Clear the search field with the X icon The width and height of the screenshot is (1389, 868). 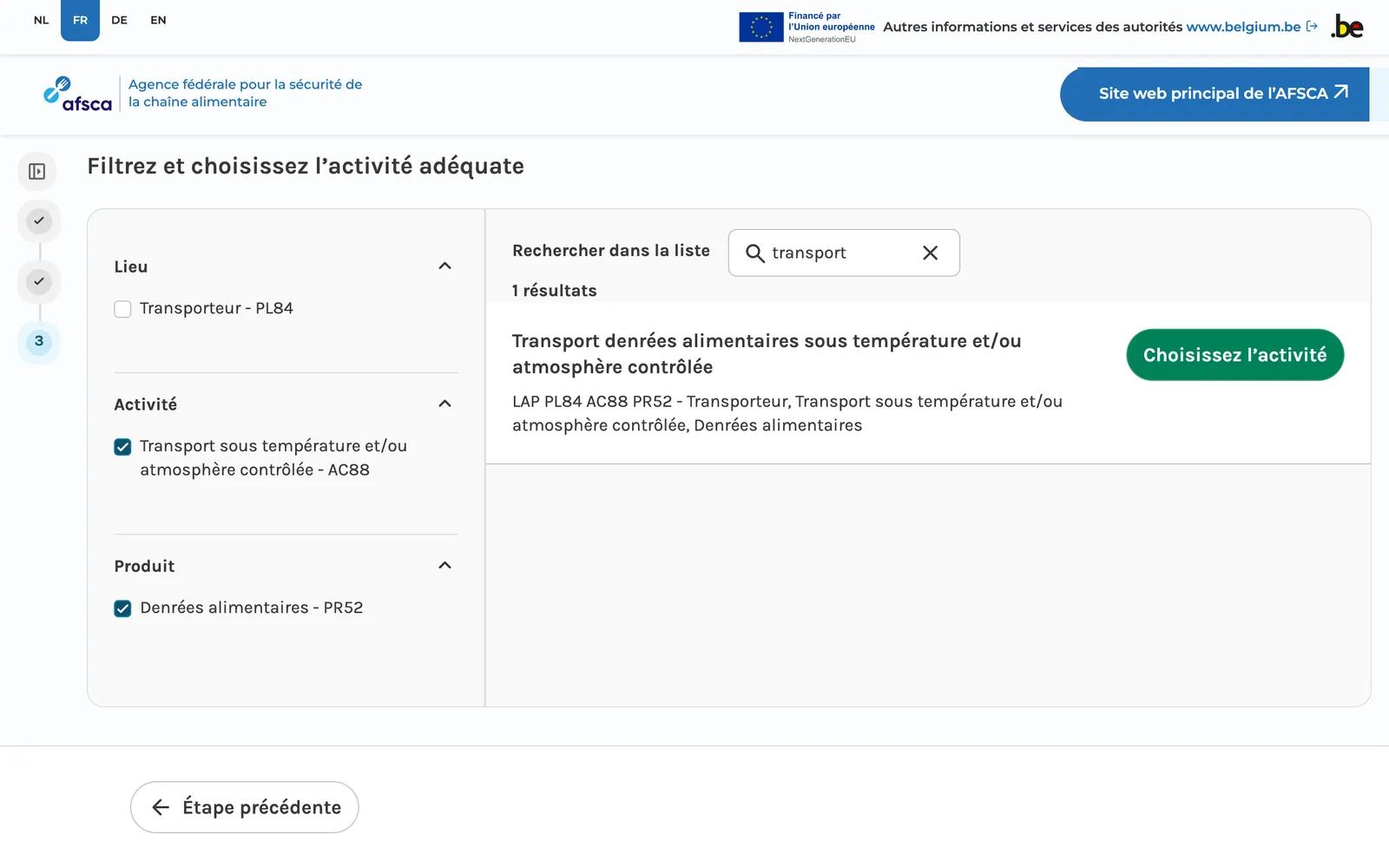tap(930, 253)
